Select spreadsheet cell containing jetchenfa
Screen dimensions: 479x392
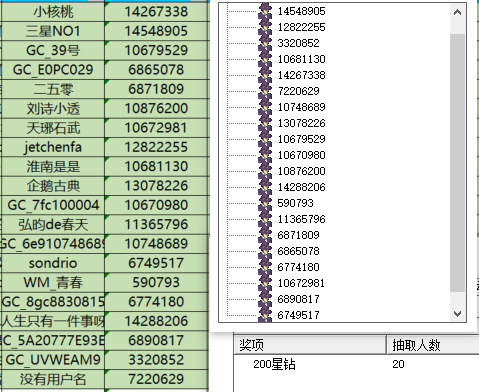point(53,147)
